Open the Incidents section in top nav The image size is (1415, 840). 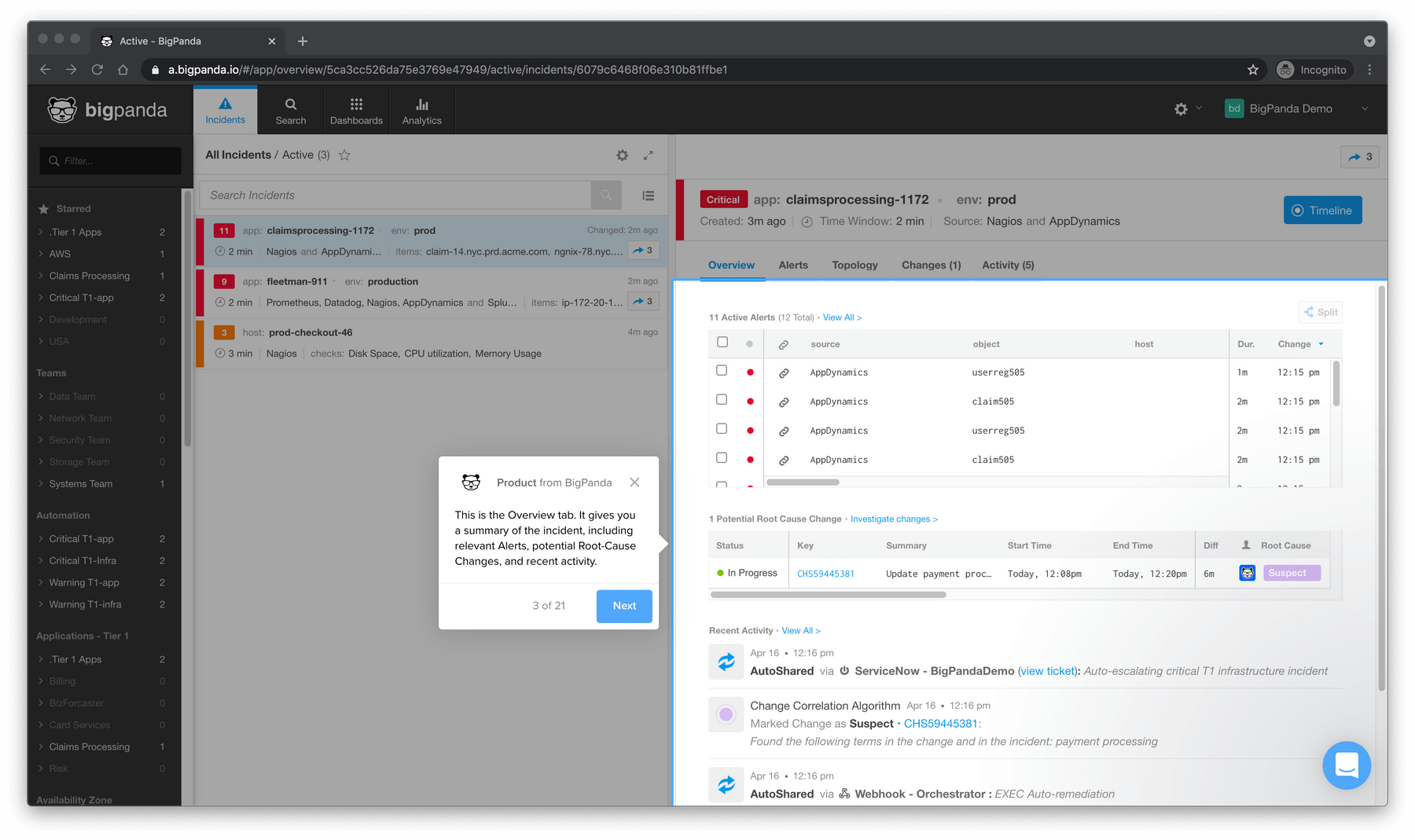coord(225,110)
